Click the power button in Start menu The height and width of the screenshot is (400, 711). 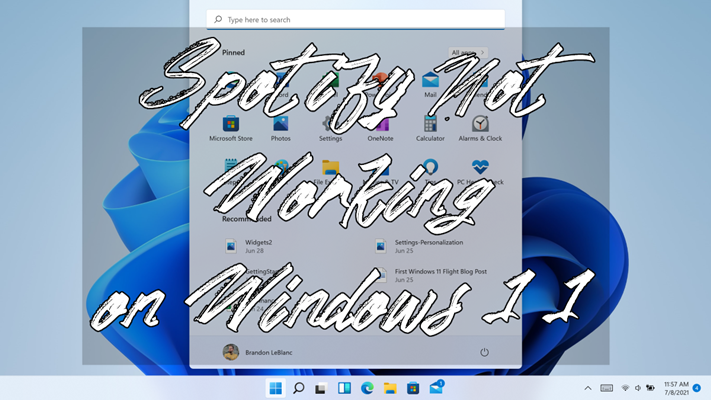pos(484,352)
